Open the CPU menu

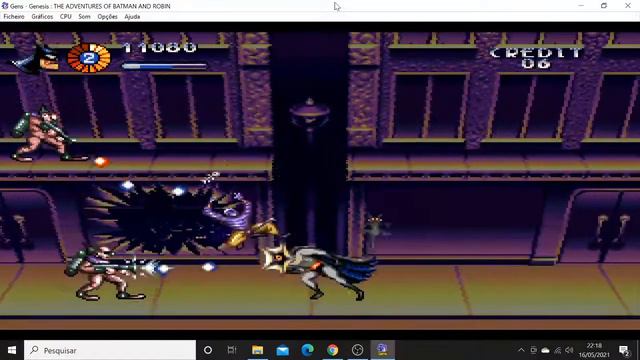[65, 17]
